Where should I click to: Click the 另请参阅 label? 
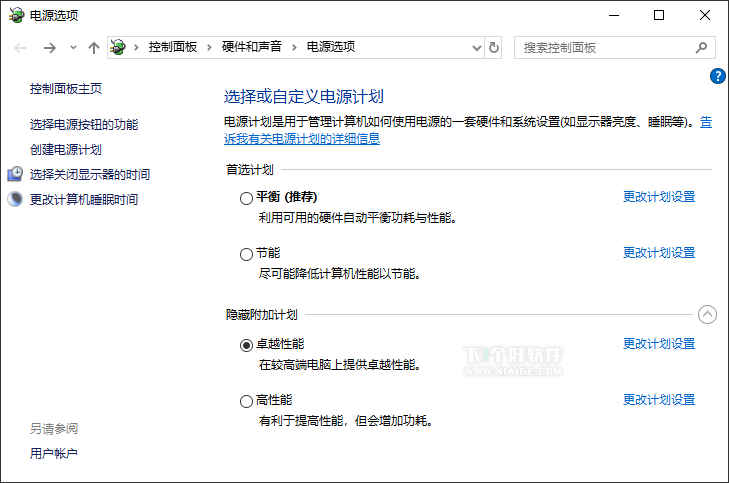coord(53,428)
